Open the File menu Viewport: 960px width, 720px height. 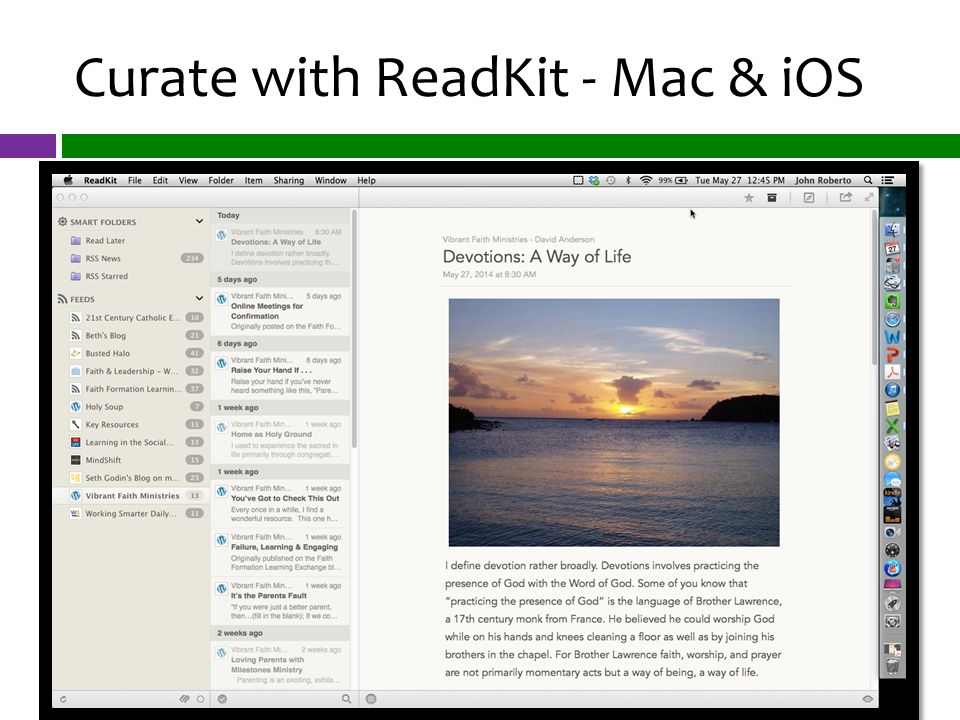[135, 180]
